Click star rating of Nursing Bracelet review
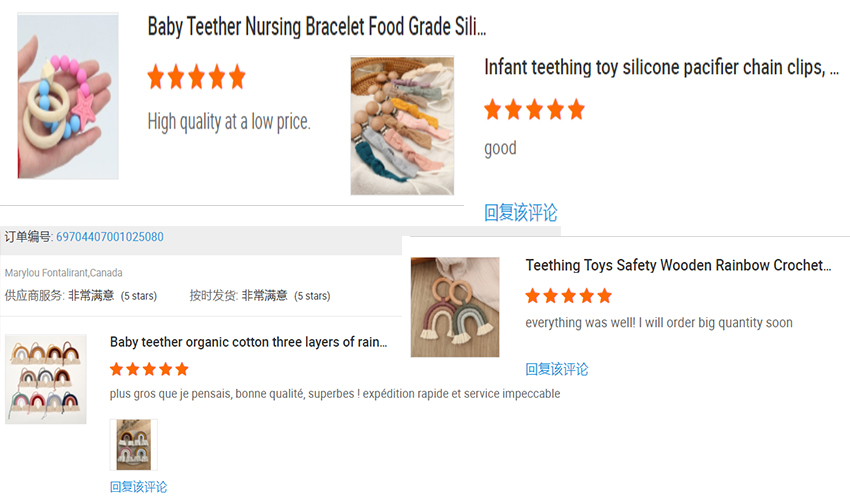The height and width of the screenshot is (500, 850). [196, 77]
